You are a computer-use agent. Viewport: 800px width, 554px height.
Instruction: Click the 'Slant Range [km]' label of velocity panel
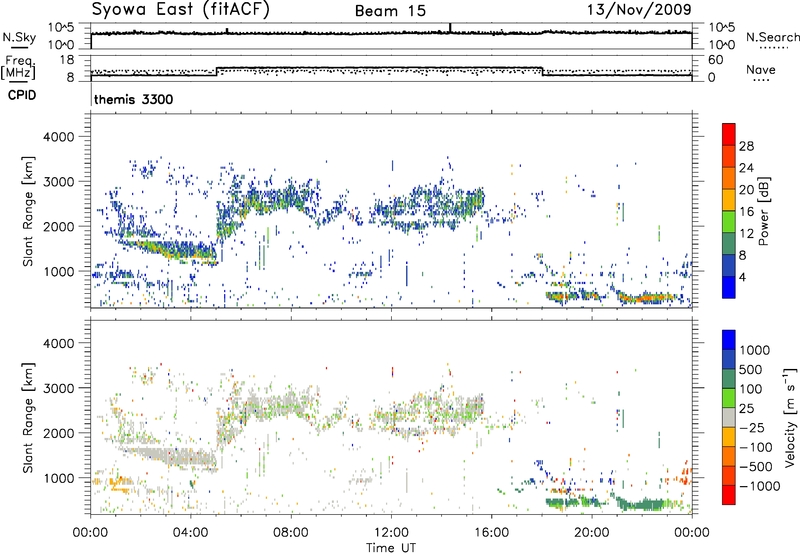point(28,418)
